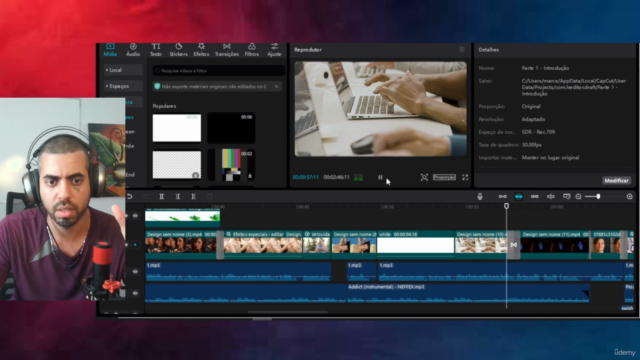Select the middle short 1.mp3 audio clip
640x360 pixels.
tap(361, 272)
